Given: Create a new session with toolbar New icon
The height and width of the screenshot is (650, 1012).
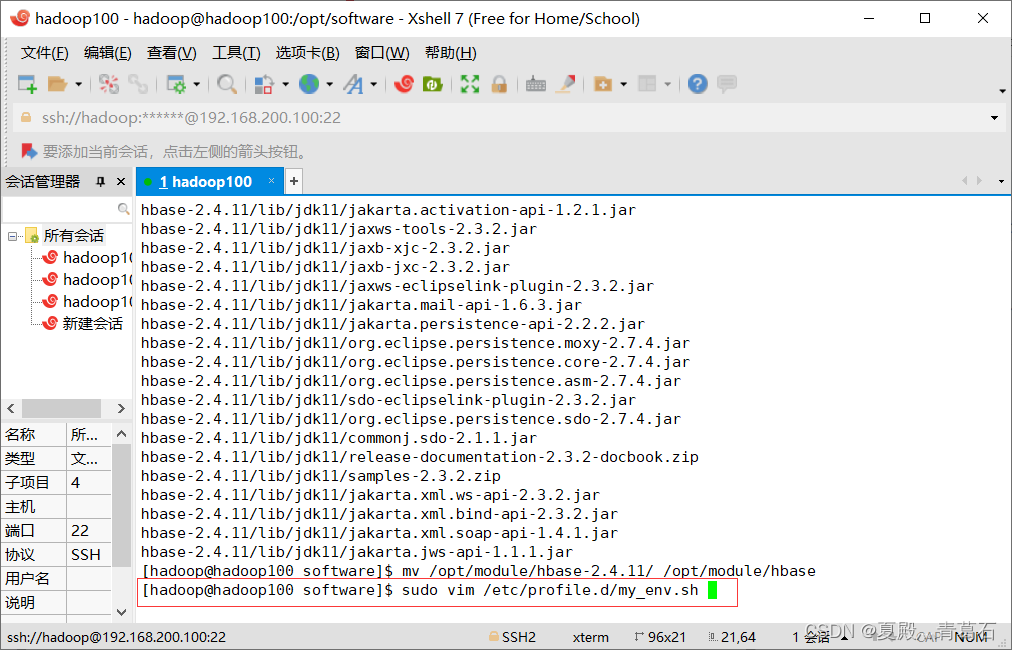Looking at the screenshot, I should click(27, 84).
